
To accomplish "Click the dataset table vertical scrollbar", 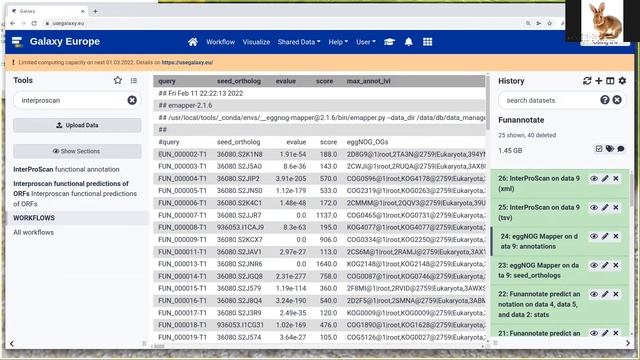I will pyautogui.click(x=488, y=102).
